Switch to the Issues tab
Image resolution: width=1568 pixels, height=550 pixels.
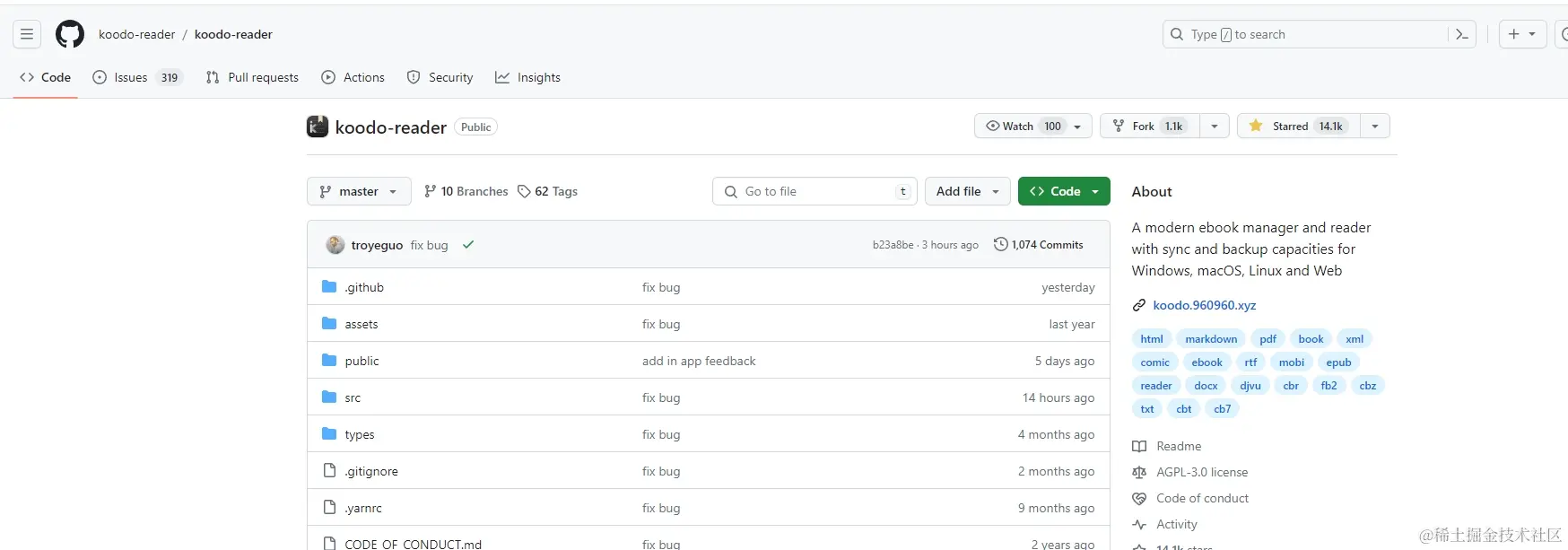(x=137, y=77)
